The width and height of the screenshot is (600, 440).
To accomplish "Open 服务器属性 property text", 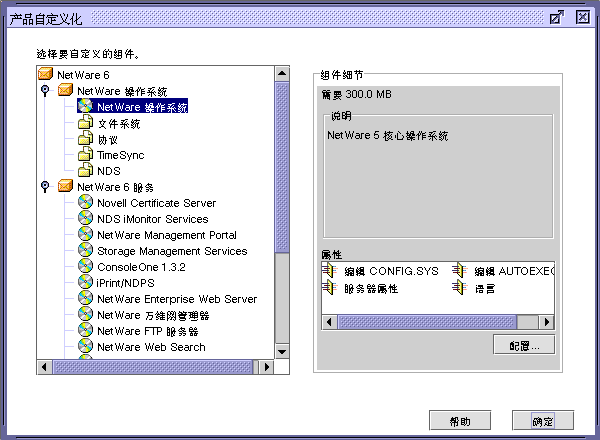I will (x=371, y=288).
